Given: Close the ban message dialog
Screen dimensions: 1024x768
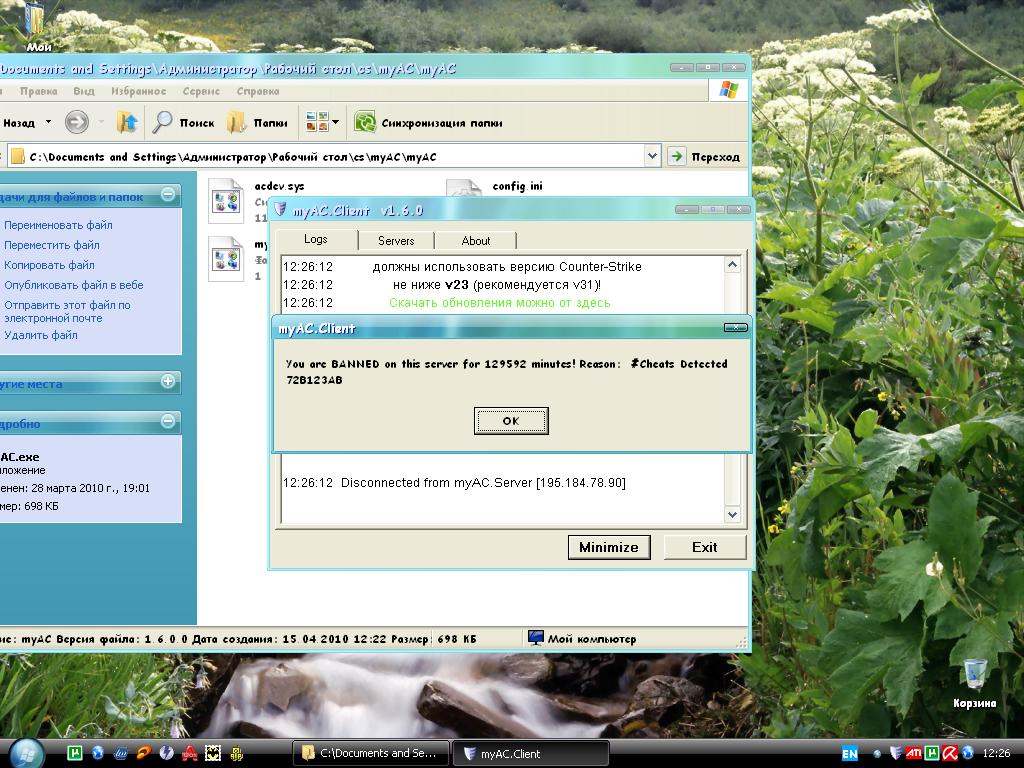Looking at the screenshot, I should coord(735,327).
